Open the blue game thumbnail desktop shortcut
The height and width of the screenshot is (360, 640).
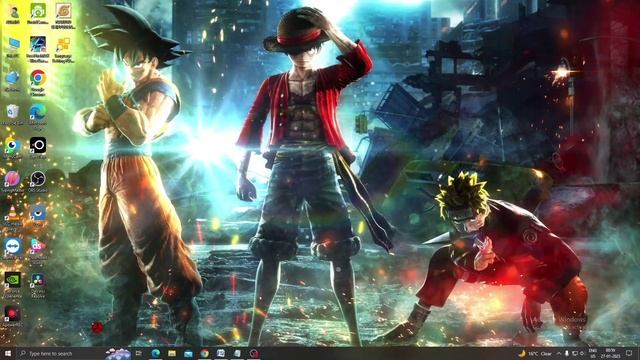pos(38,49)
